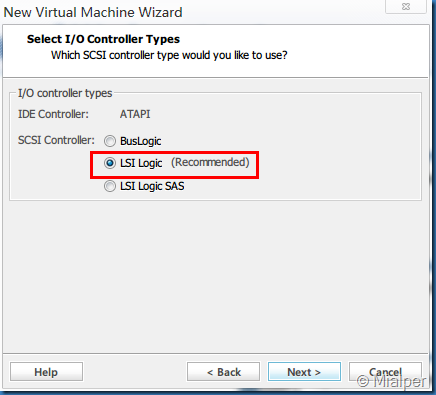
Task: Open Help for the wizard
Action: point(46,372)
